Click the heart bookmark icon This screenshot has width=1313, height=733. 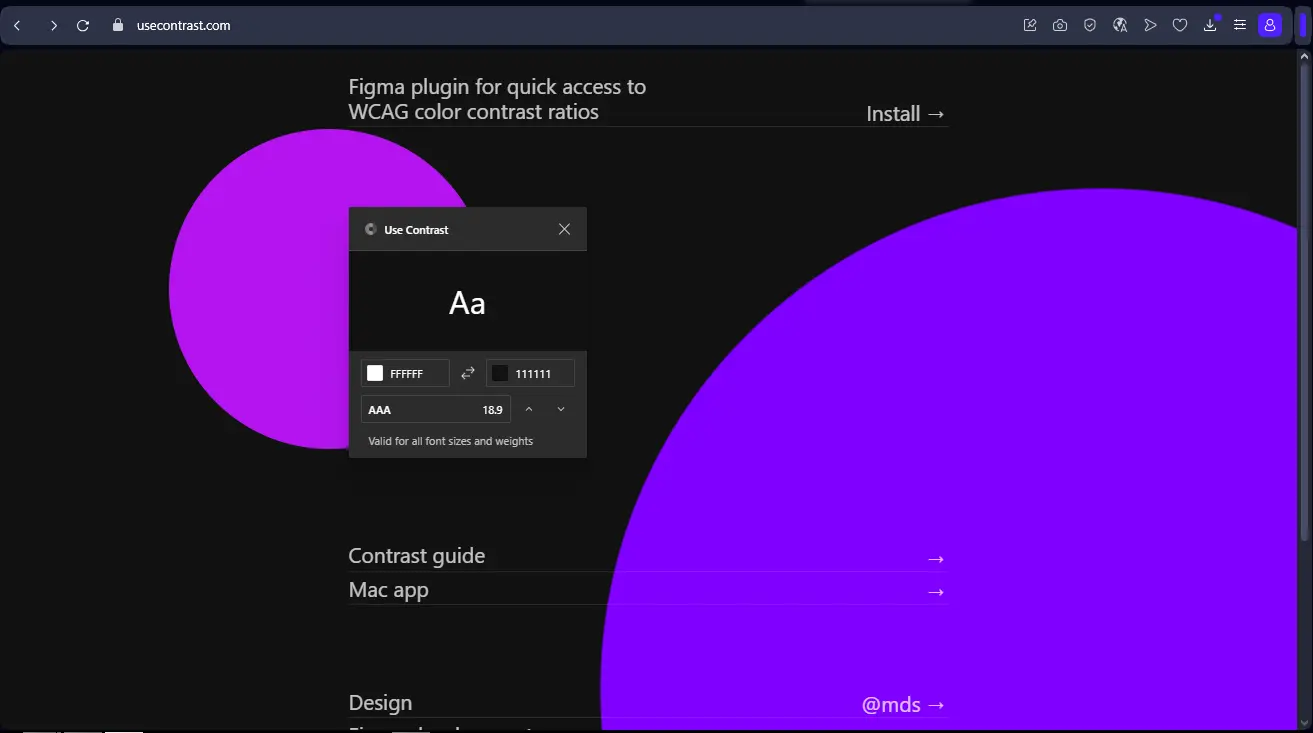[x=1180, y=25]
